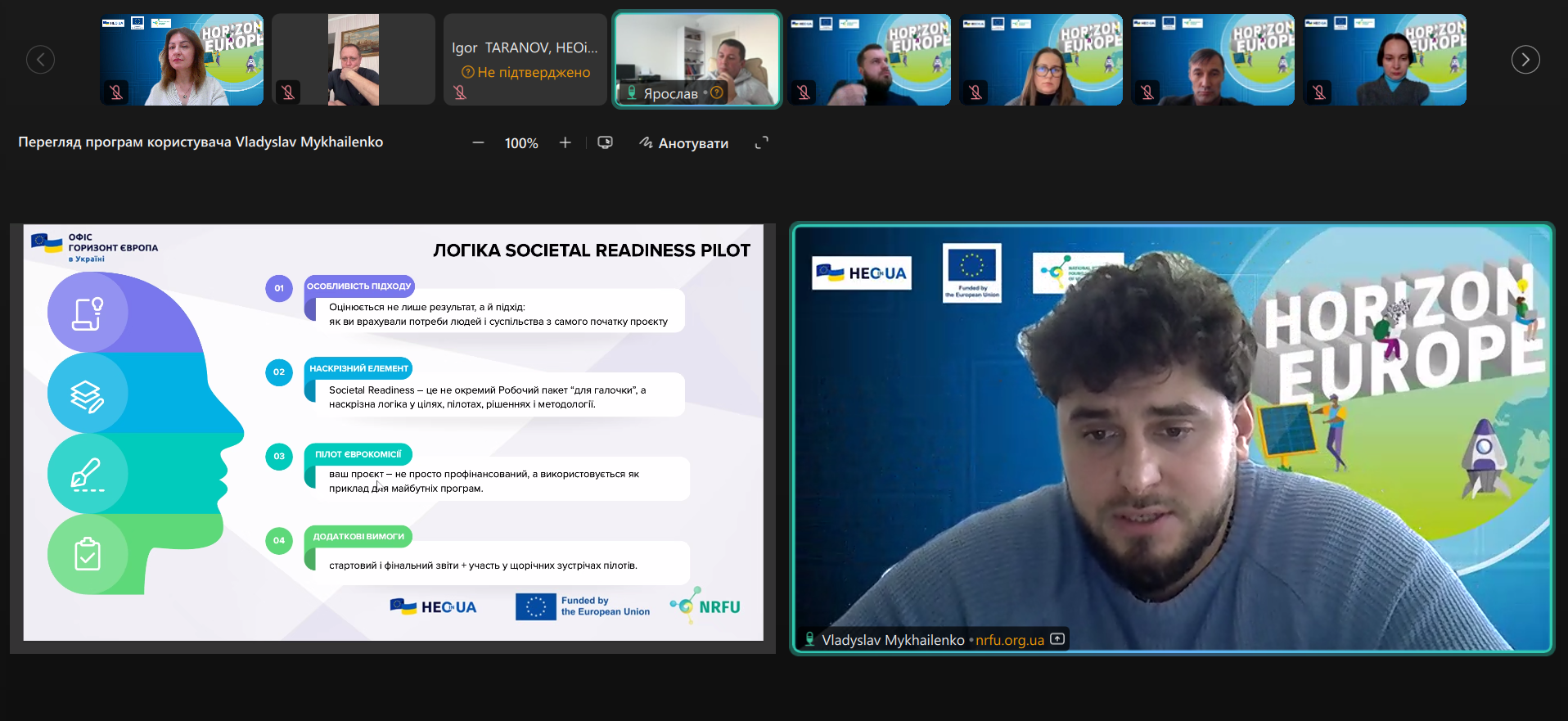Click muted mic icon on last participant tile

point(1319,92)
